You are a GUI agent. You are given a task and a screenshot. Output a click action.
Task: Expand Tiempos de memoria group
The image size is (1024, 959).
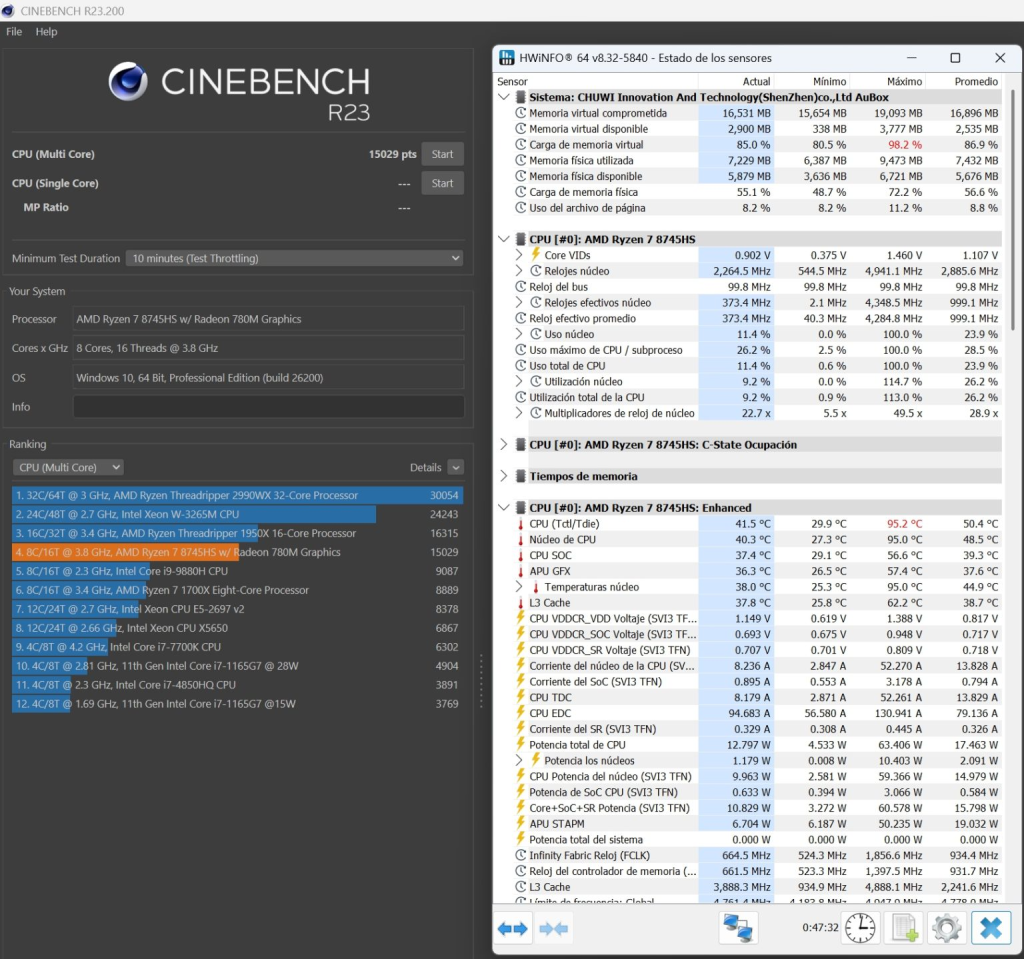tap(504, 476)
